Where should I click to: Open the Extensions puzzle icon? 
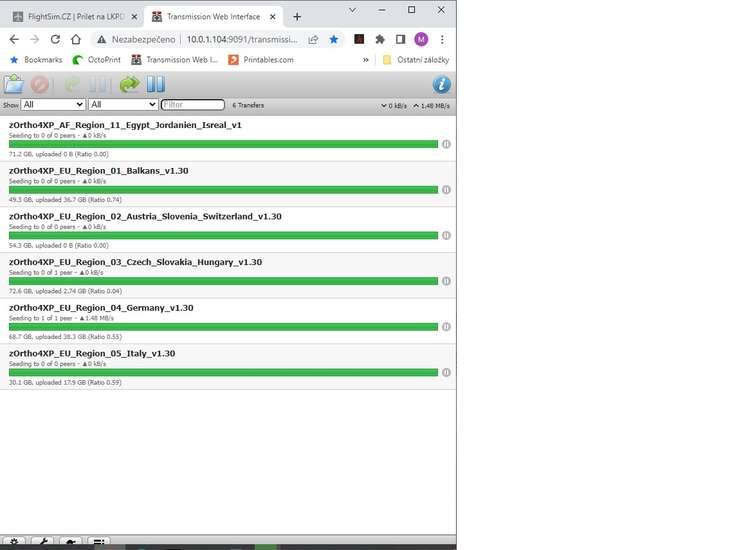tap(380, 40)
